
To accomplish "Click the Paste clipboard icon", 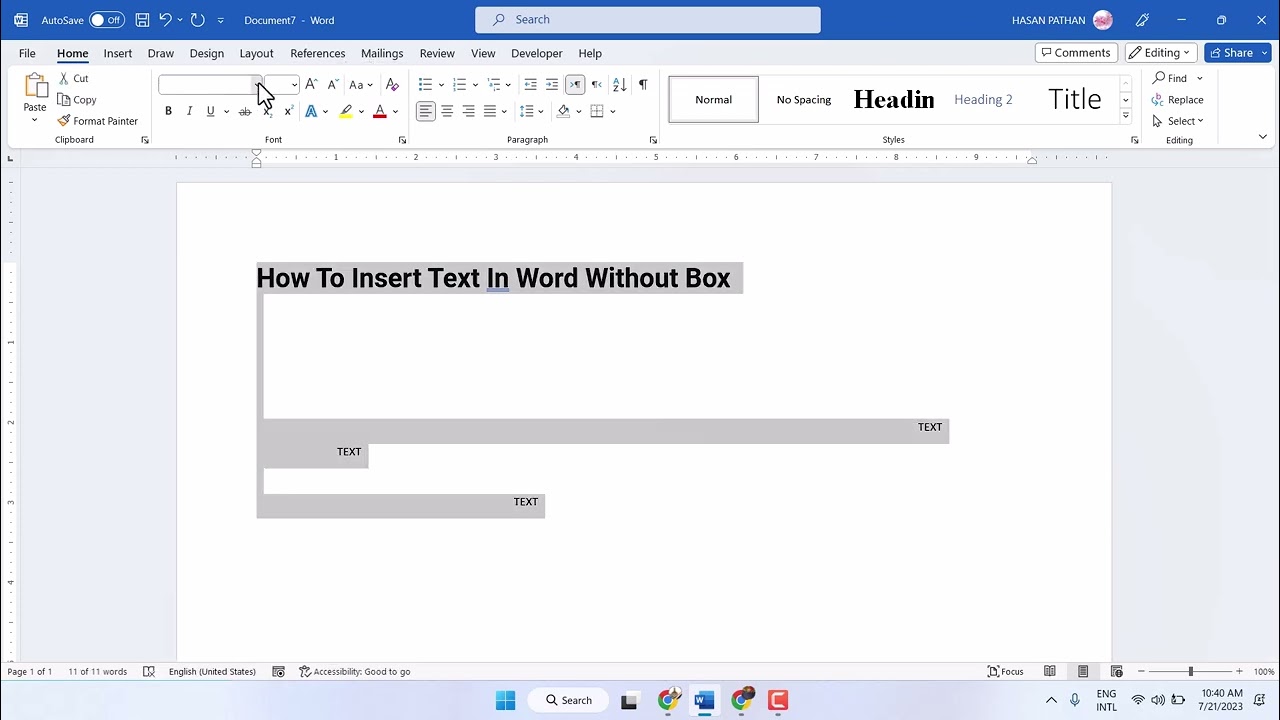I will pos(35,88).
